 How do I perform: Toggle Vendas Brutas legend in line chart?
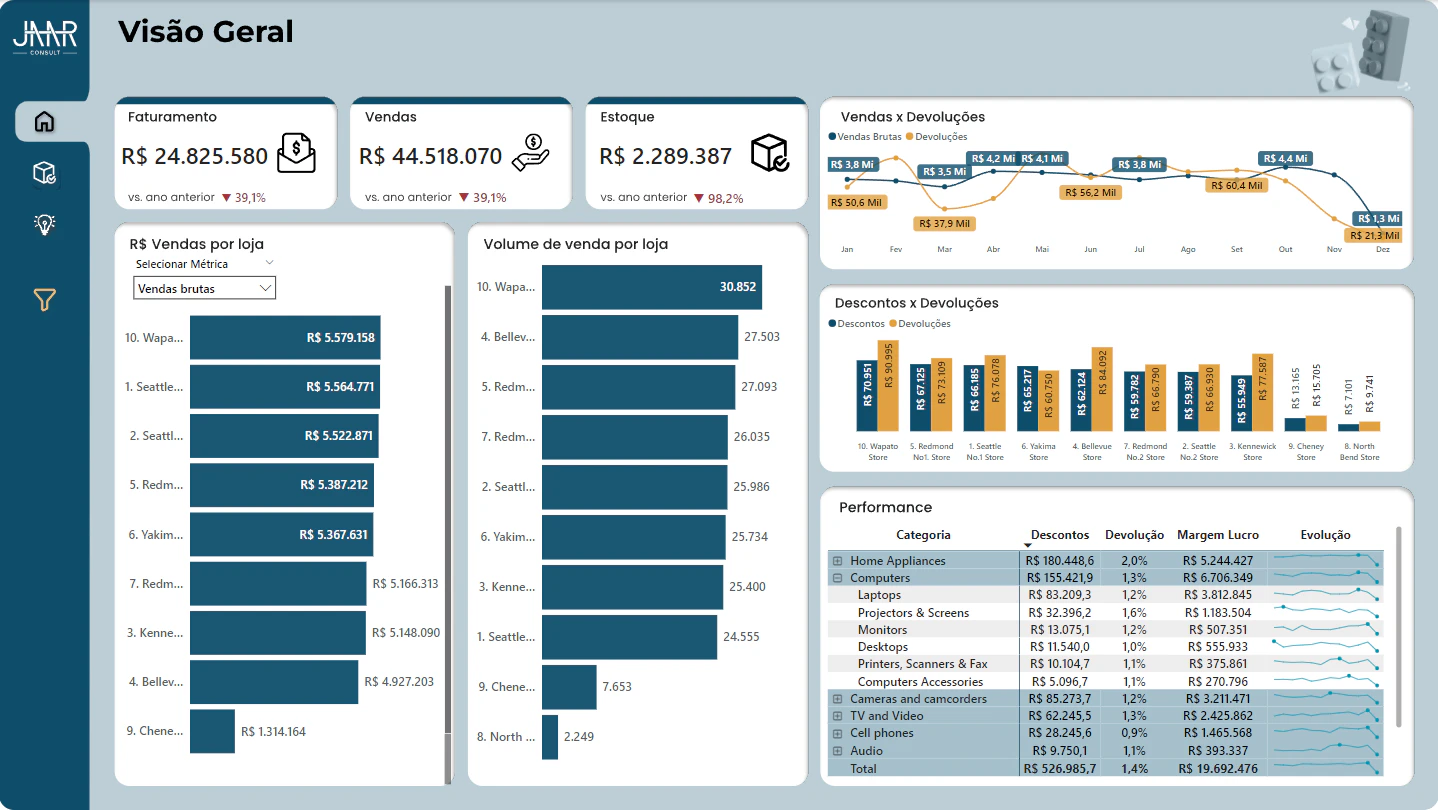point(865,137)
